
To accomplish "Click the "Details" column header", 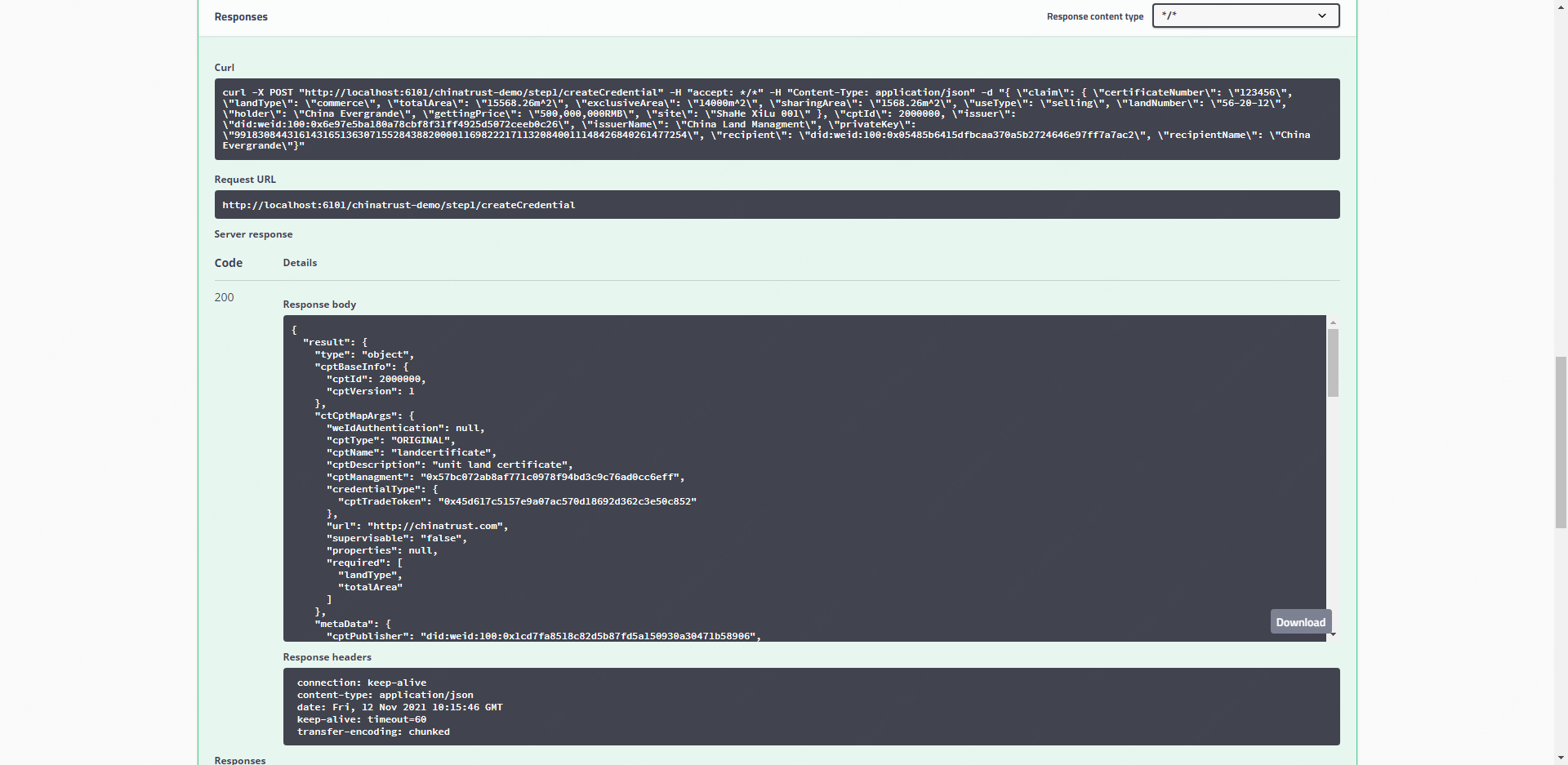I will tap(300, 263).
